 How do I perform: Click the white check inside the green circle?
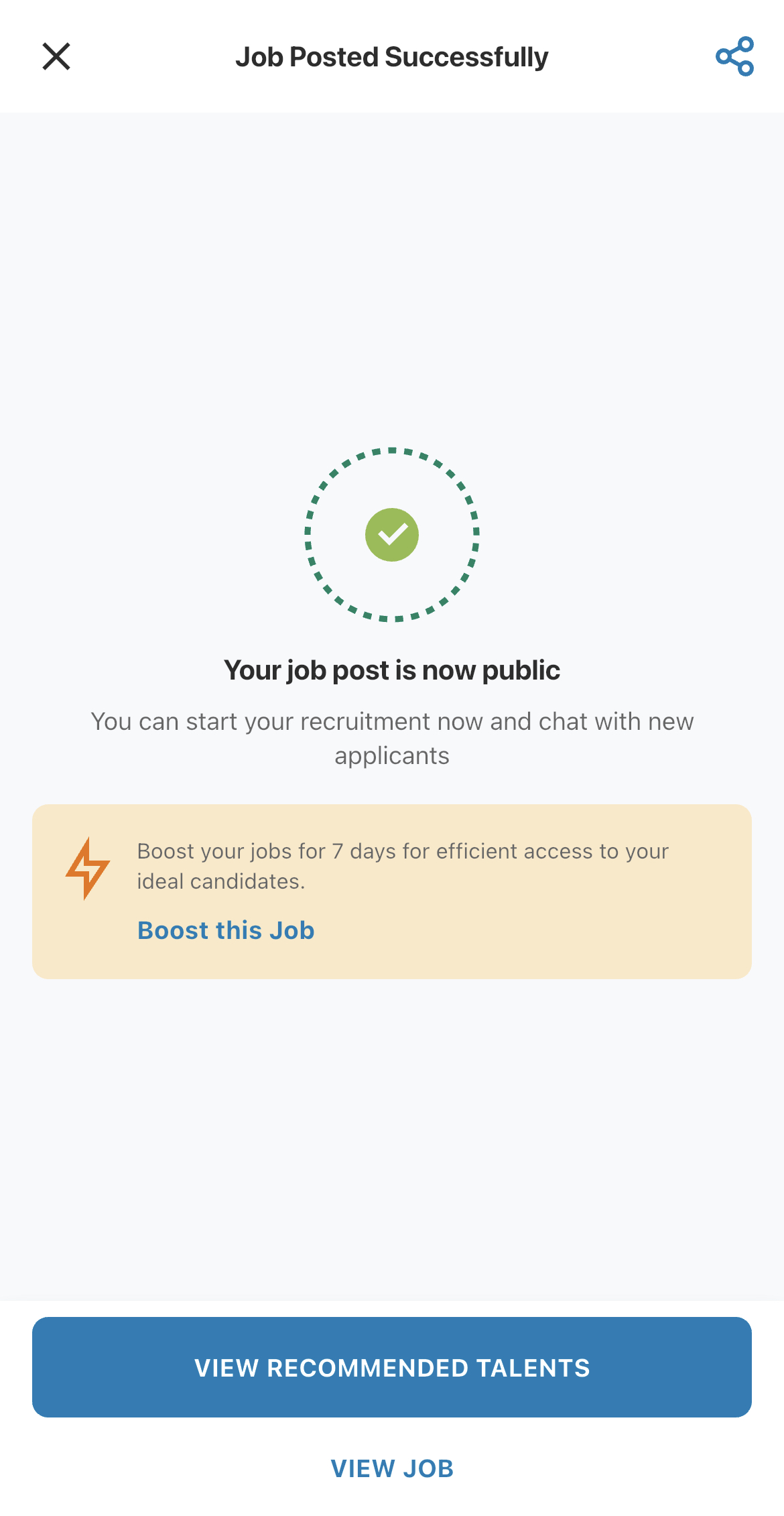pyautogui.click(x=392, y=535)
